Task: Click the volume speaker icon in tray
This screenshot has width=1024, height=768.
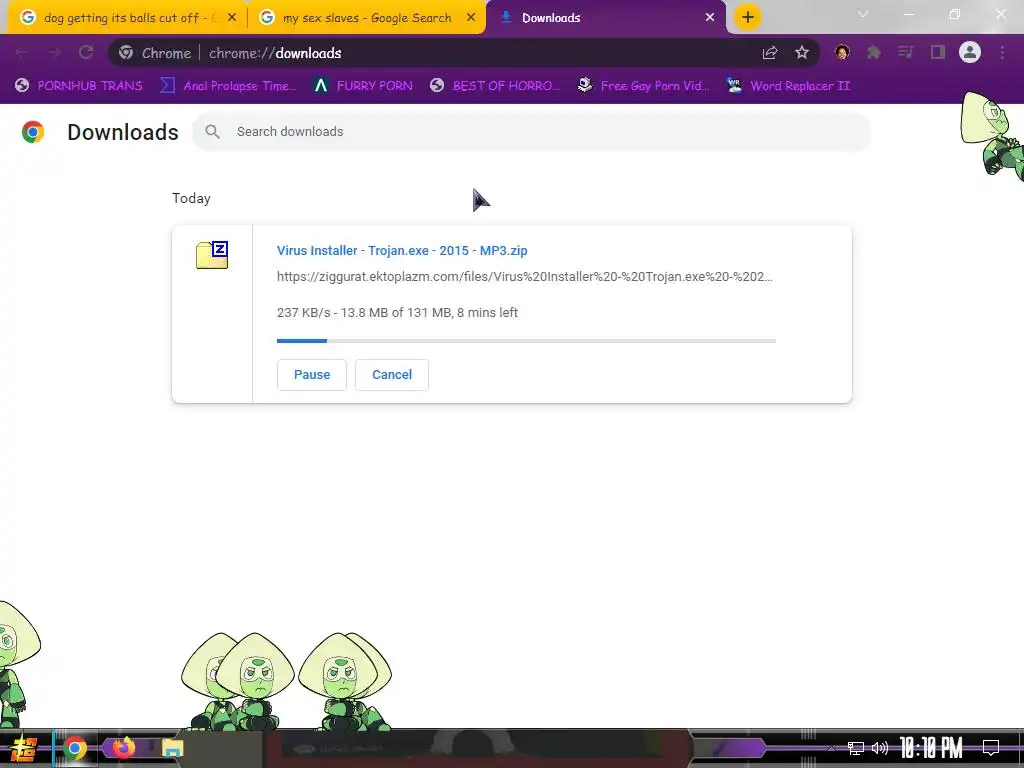Action: tap(880, 748)
